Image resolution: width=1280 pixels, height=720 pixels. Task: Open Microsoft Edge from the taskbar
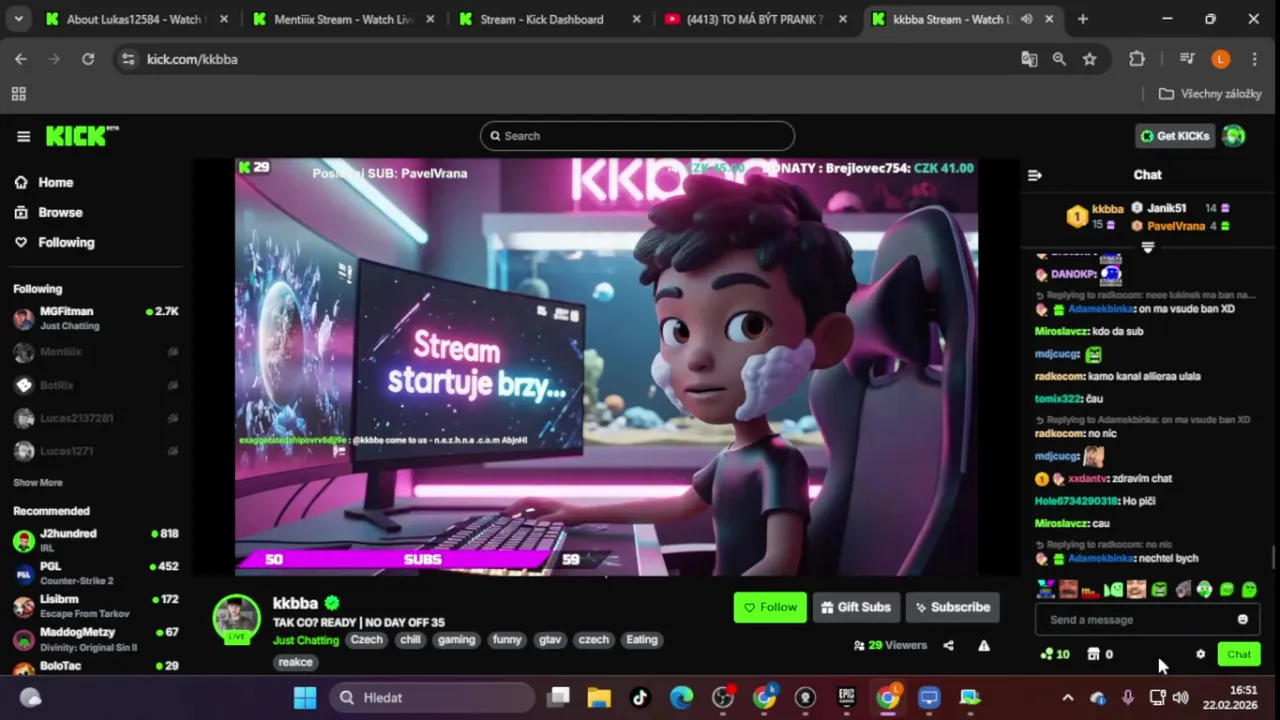(x=681, y=697)
